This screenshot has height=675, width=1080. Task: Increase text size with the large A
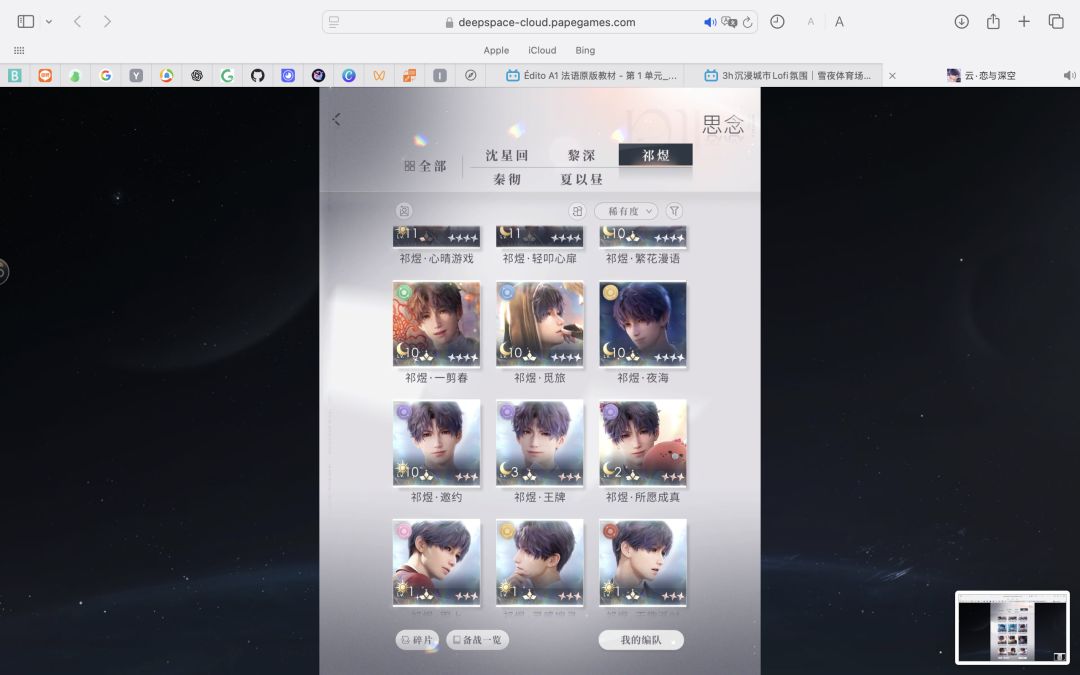839,21
